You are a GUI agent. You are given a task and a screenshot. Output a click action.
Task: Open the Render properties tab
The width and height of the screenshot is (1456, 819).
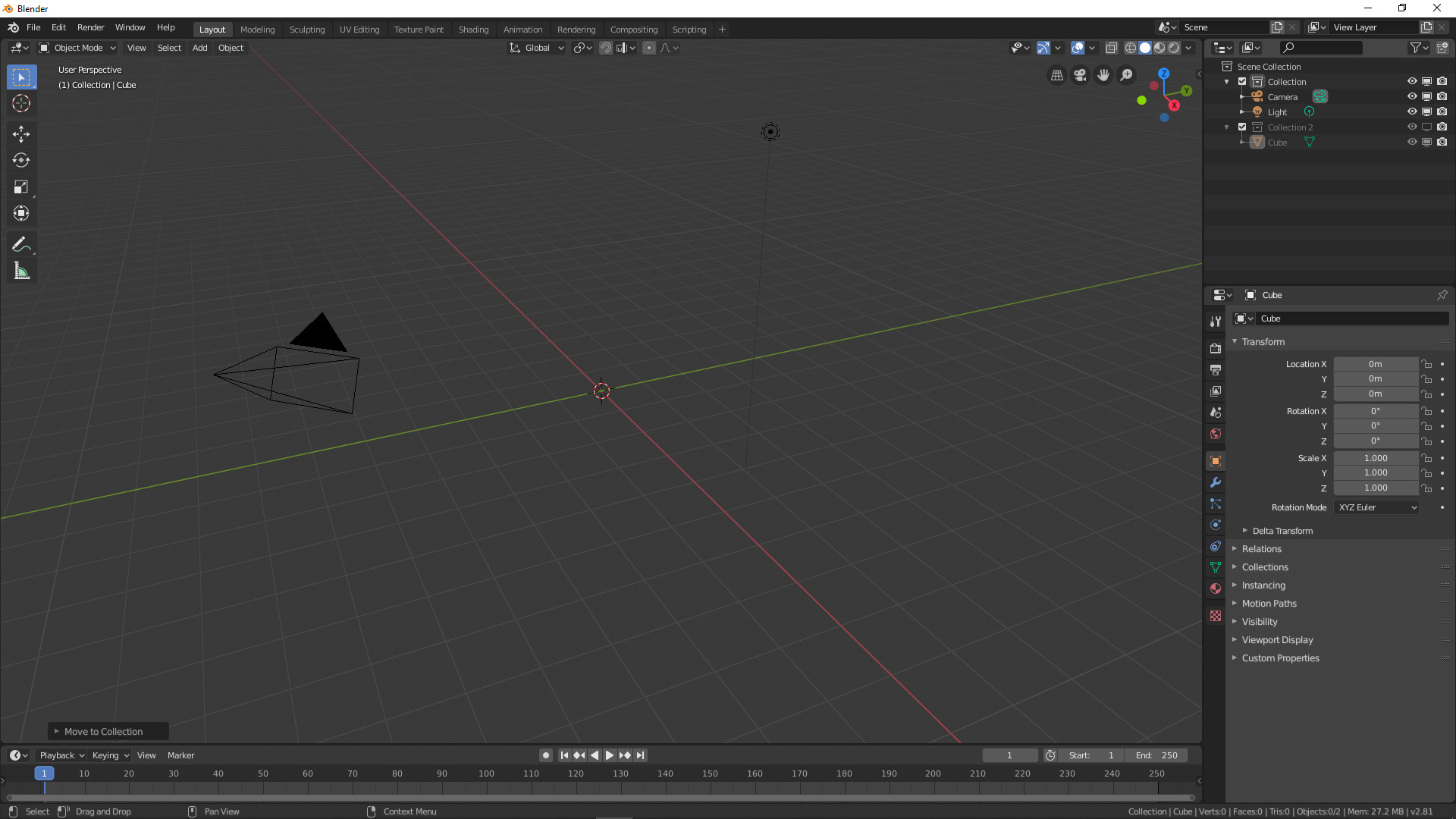[x=1216, y=349]
